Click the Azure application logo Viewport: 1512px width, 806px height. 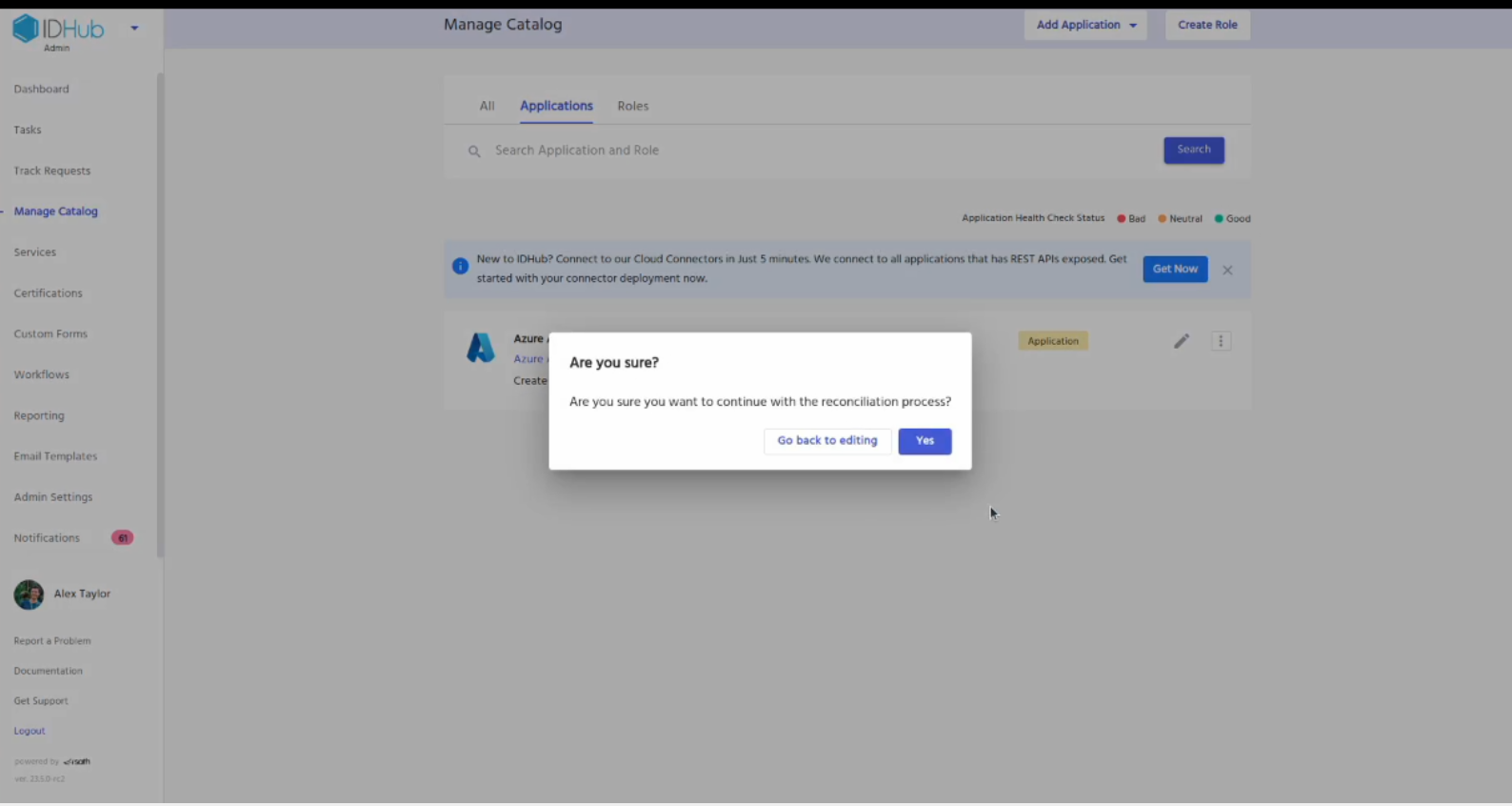(x=481, y=348)
